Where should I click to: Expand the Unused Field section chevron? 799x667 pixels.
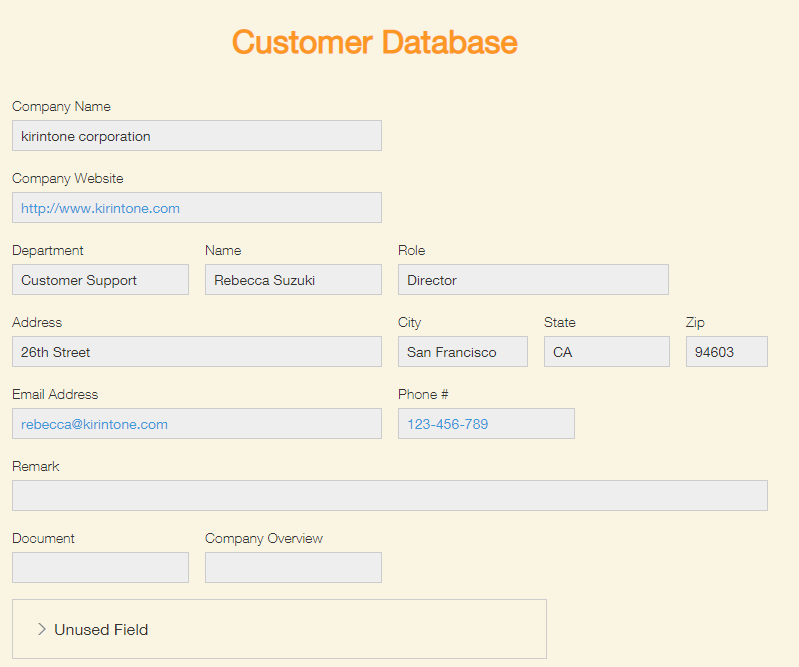[x=42, y=629]
